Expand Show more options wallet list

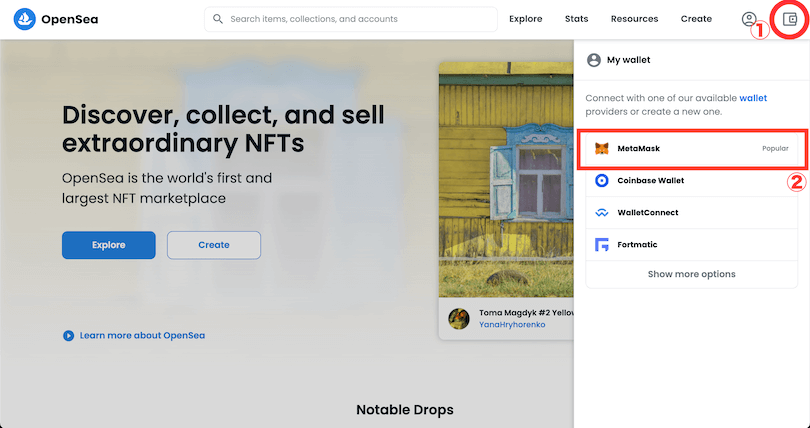click(x=691, y=274)
